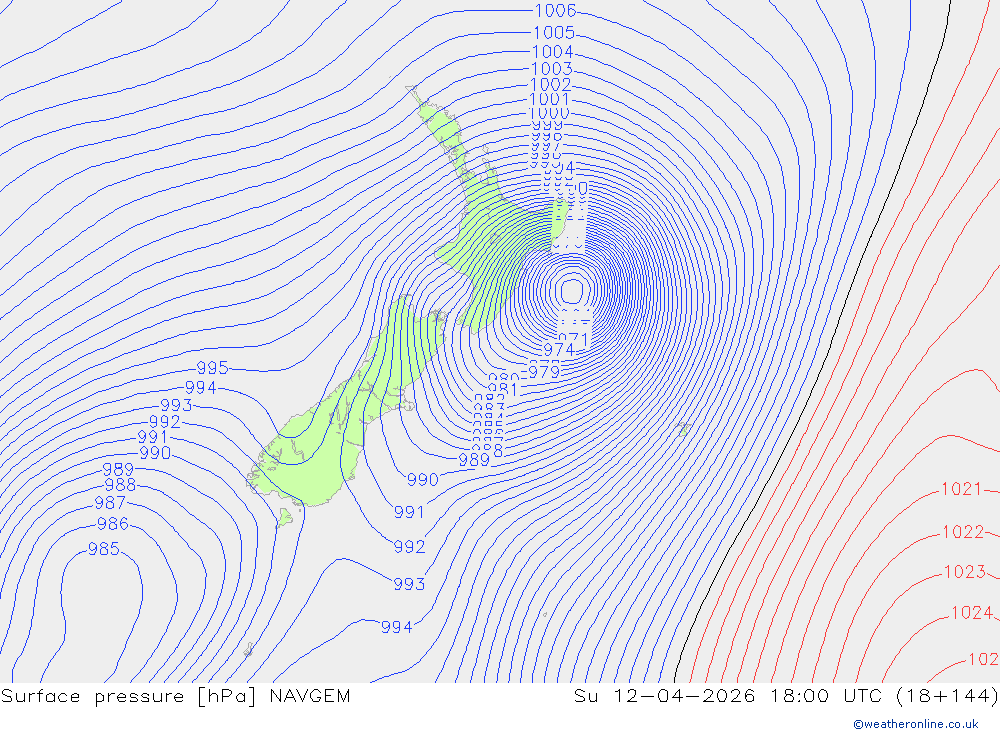Image resolution: width=1000 pixels, height=733 pixels.
Task: Click the 'Surface pressure [hPa] NAVGEM' caption
Action: (x=175, y=696)
